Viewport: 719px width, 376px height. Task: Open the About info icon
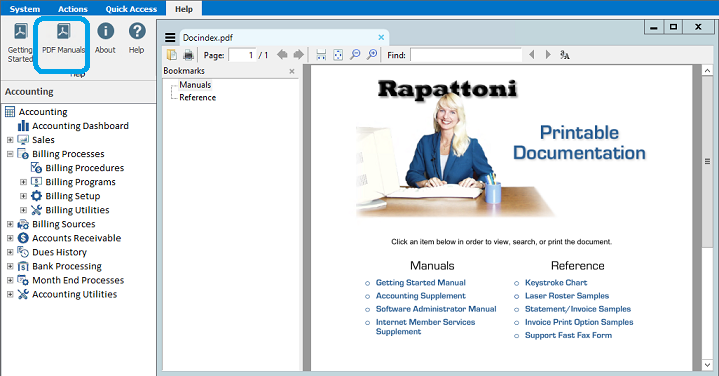click(105, 31)
